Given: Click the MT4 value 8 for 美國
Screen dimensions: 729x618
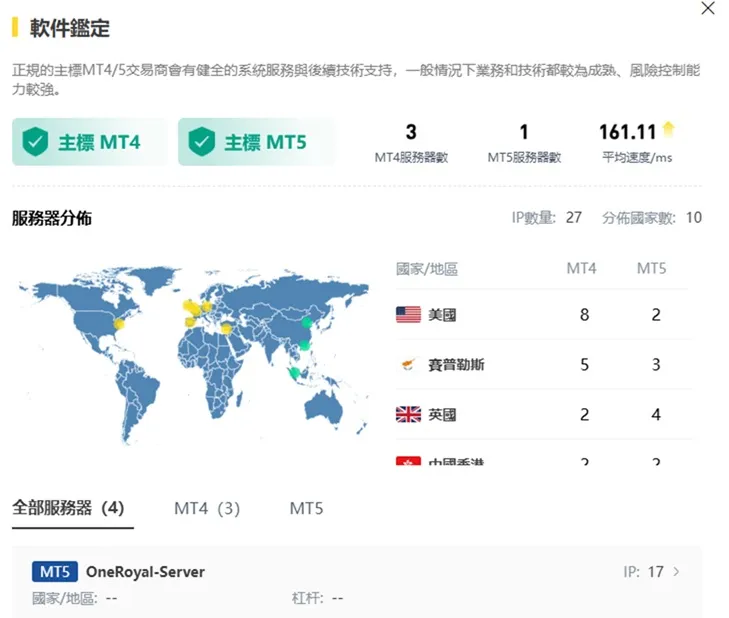Looking at the screenshot, I should pyautogui.click(x=584, y=315).
